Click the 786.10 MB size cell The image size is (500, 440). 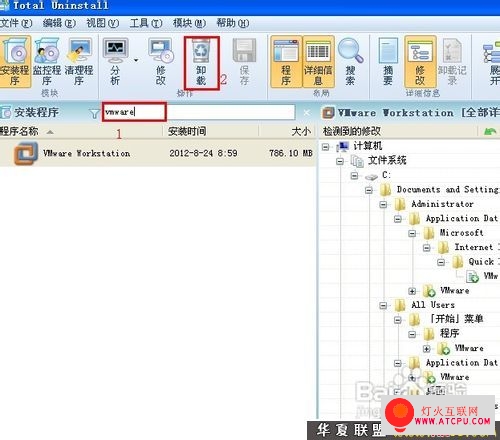tap(291, 153)
